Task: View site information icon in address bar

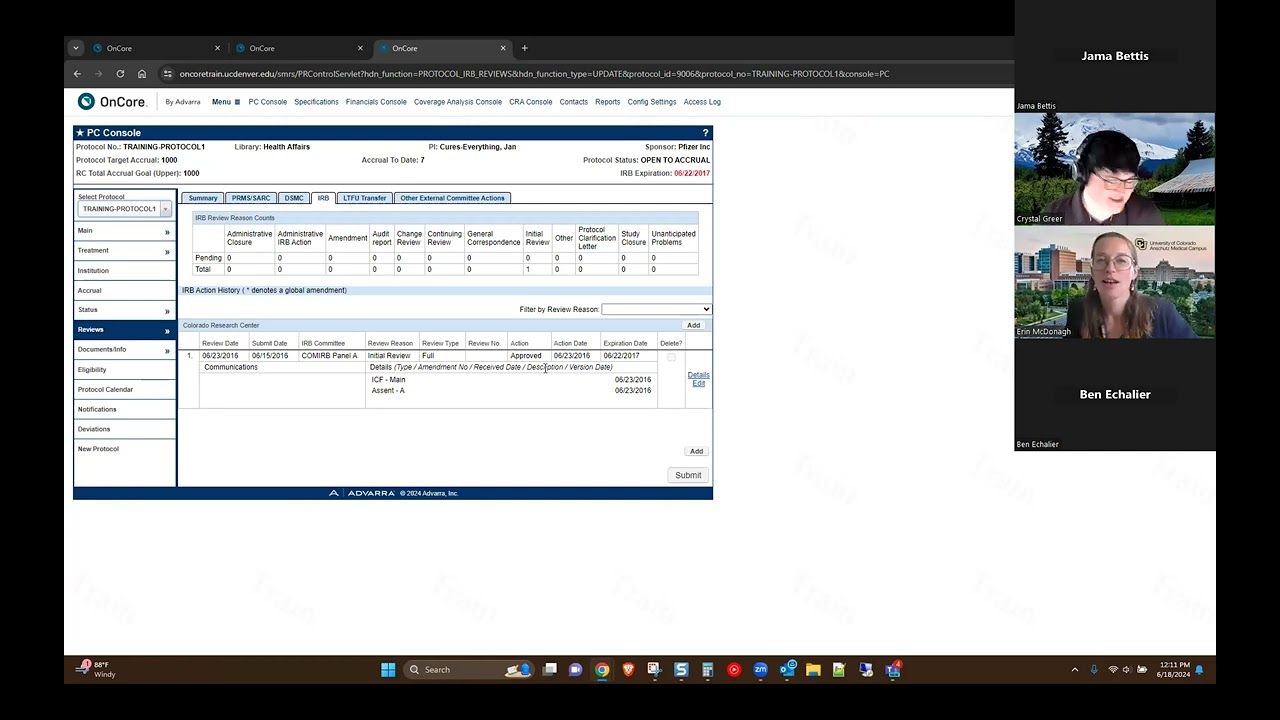Action: pos(168,74)
